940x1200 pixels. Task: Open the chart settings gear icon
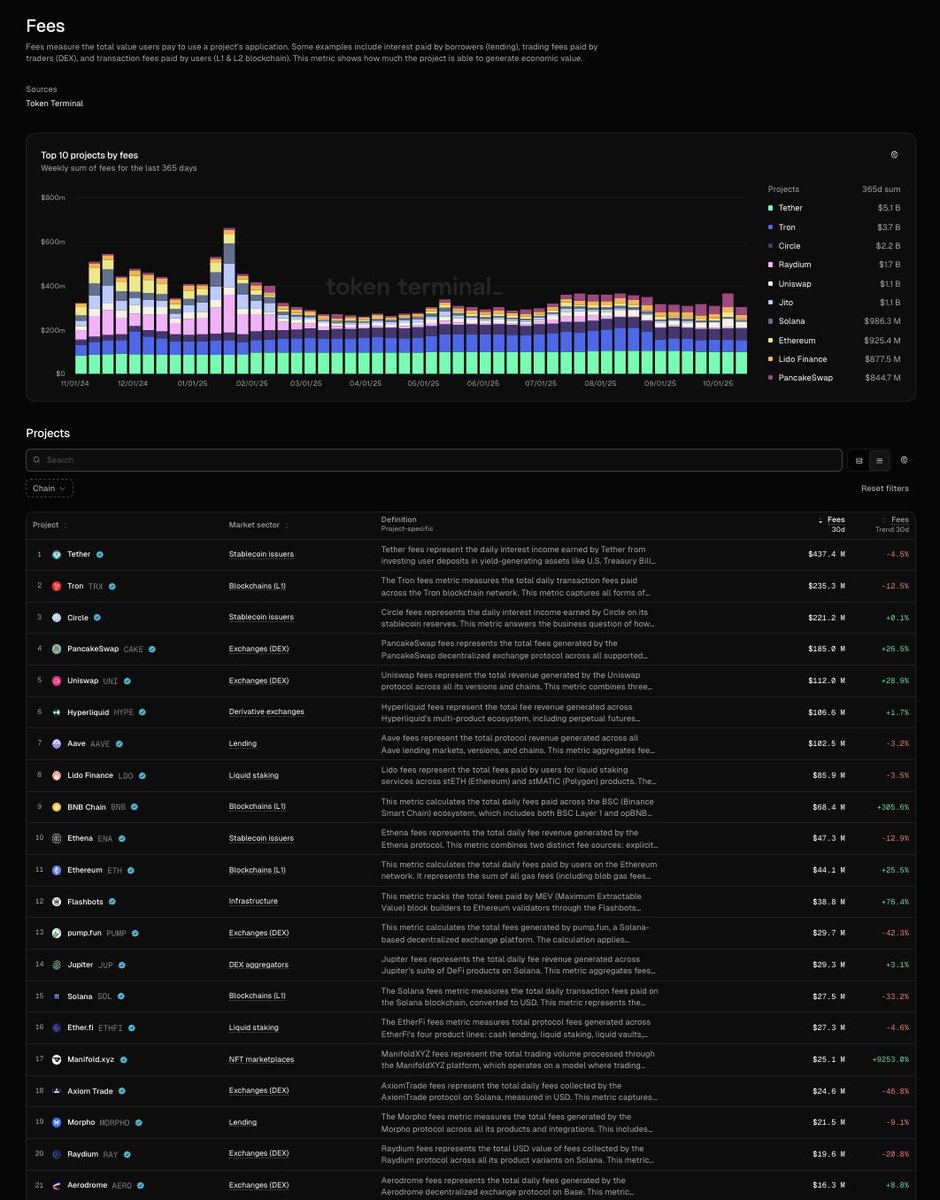894,155
